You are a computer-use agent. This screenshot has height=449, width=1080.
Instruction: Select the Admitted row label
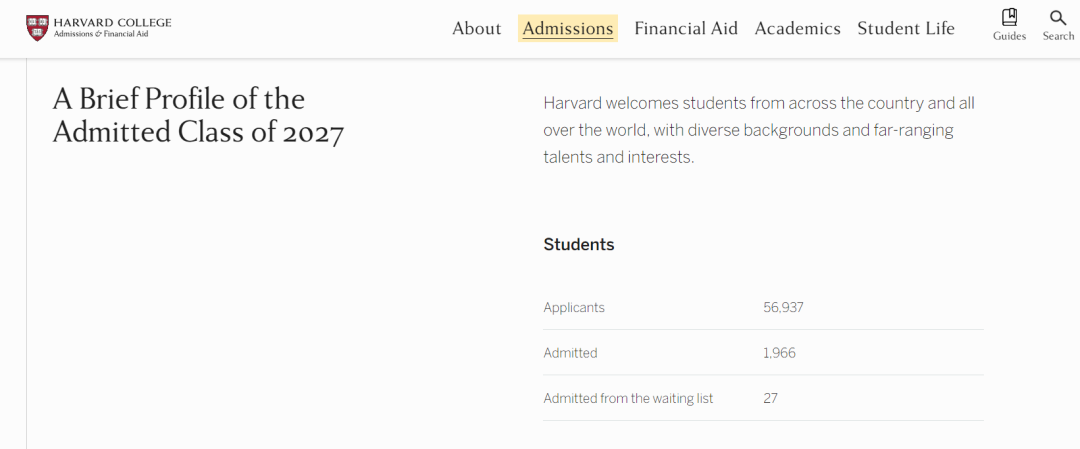tap(570, 353)
